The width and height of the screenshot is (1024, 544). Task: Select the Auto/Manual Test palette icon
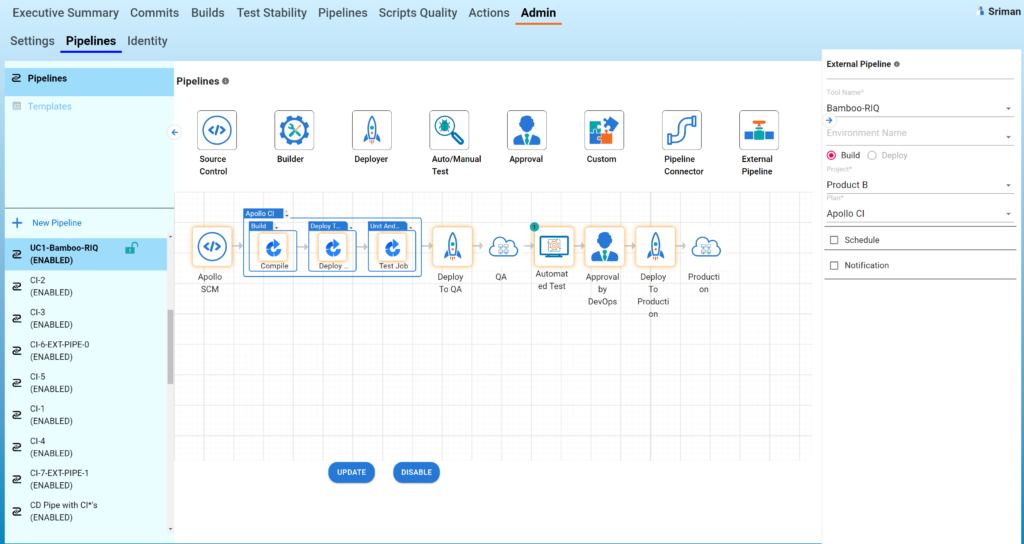449,130
